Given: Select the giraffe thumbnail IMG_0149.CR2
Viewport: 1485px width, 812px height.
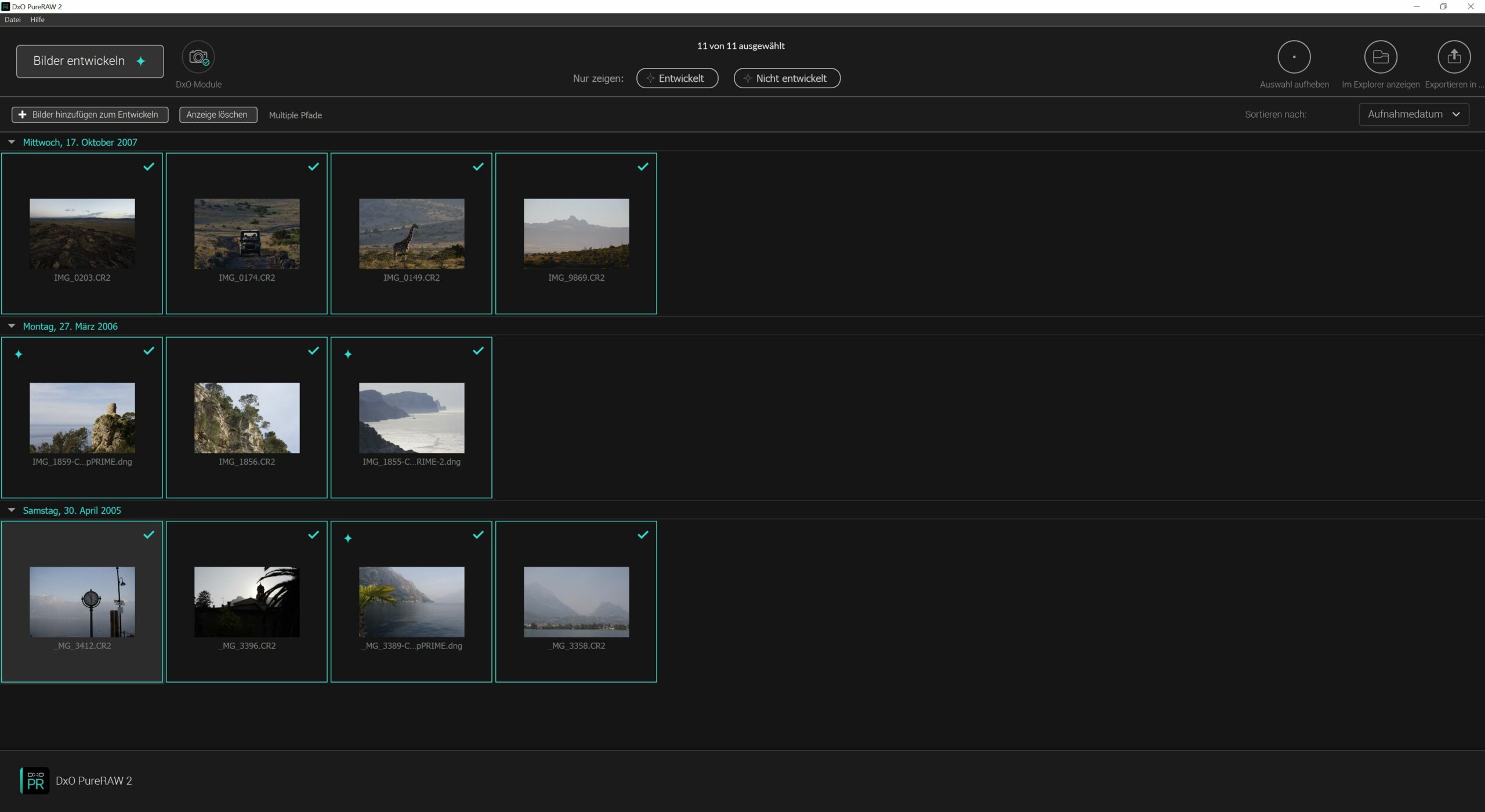Looking at the screenshot, I should (x=411, y=234).
